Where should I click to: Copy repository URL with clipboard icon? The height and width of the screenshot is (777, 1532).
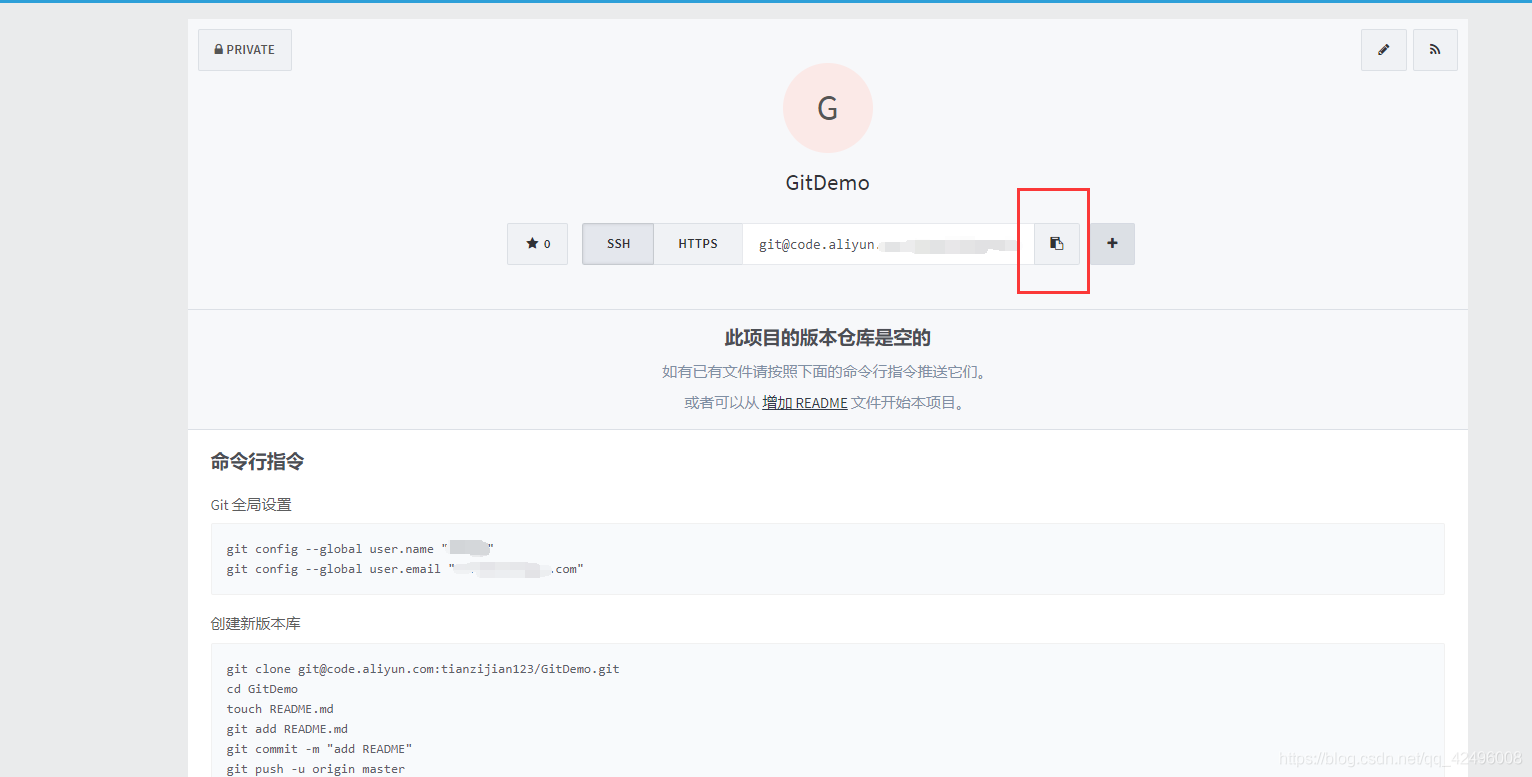point(1057,244)
